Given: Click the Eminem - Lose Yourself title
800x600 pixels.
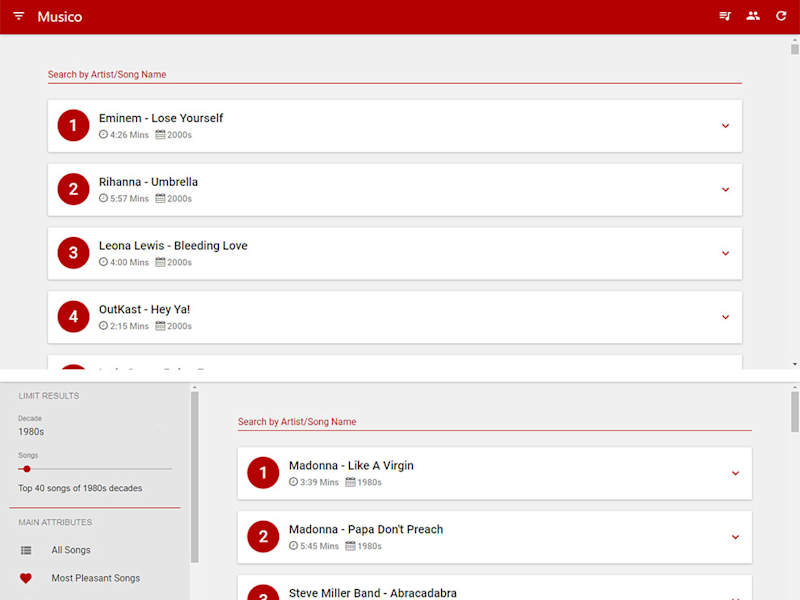Looking at the screenshot, I should coord(161,118).
